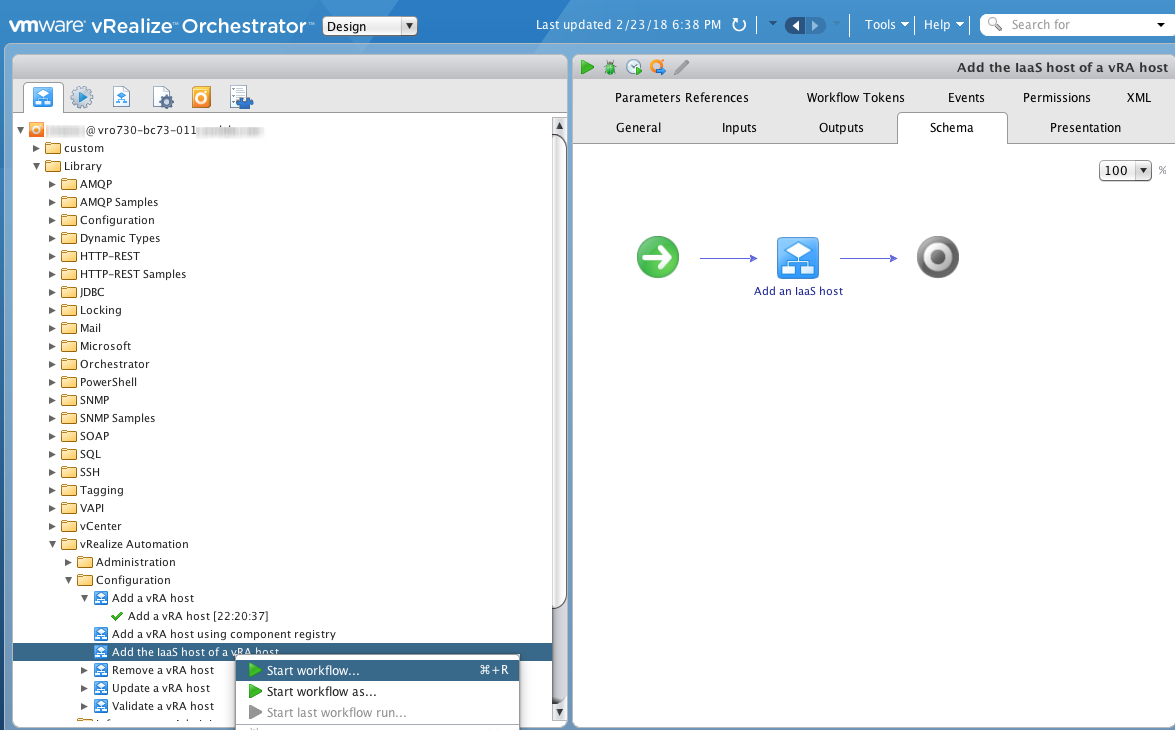Expand the HTTP-REST folder
Screen dimensions: 1175x730
coord(52,256)
